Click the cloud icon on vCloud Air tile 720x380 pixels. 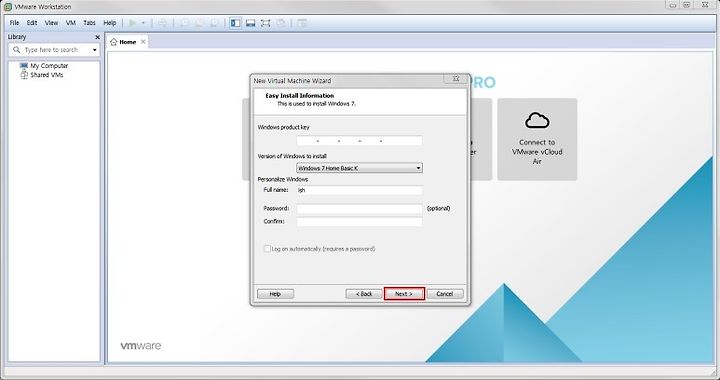[537, 120]
